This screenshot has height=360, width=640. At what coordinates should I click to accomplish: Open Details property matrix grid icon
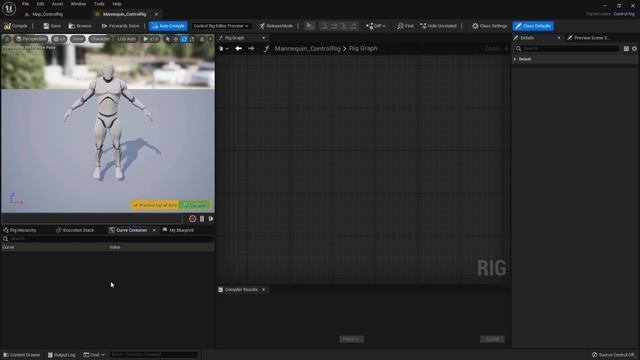tap(626, 49)
